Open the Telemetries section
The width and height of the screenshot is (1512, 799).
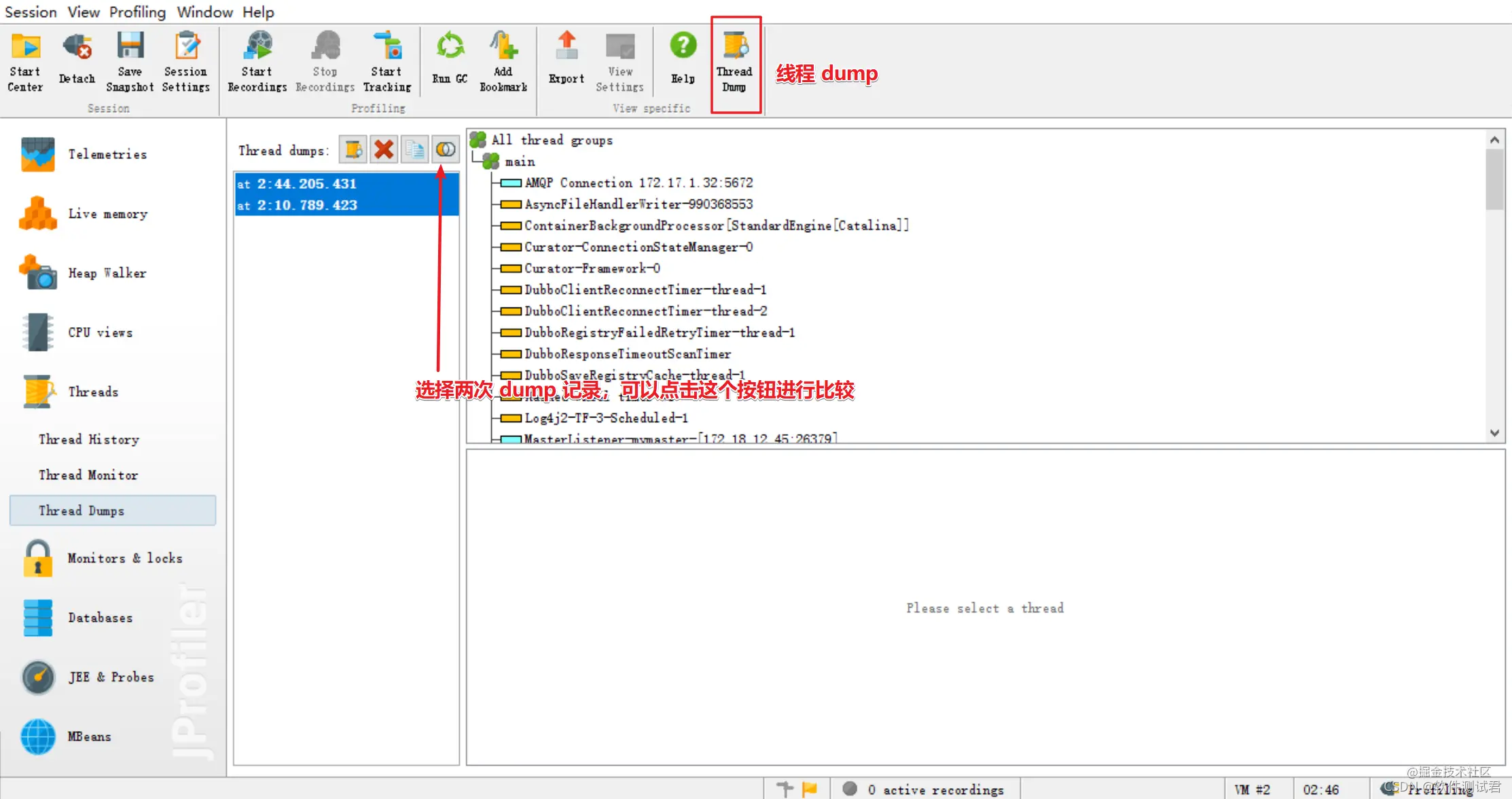pyautogui.click(x=107, y=154)
